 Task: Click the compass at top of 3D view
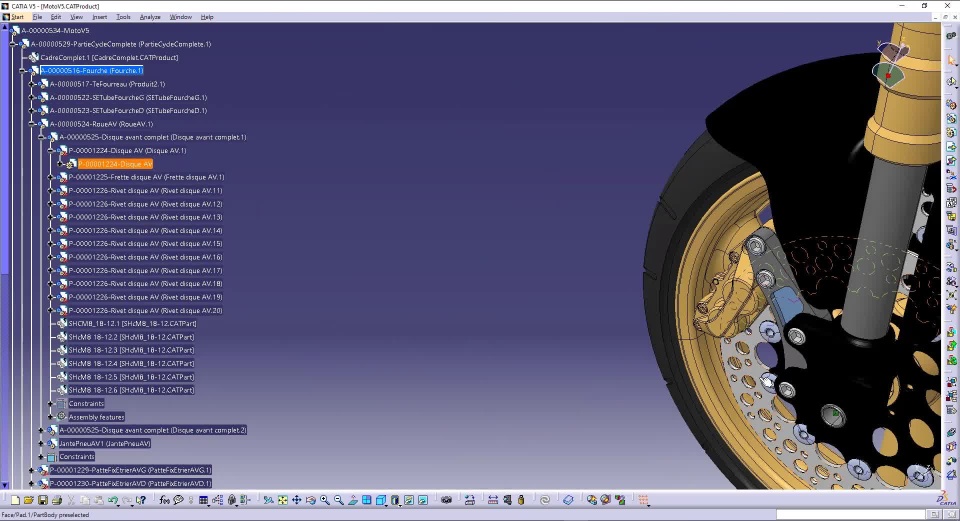pos(891,64)
